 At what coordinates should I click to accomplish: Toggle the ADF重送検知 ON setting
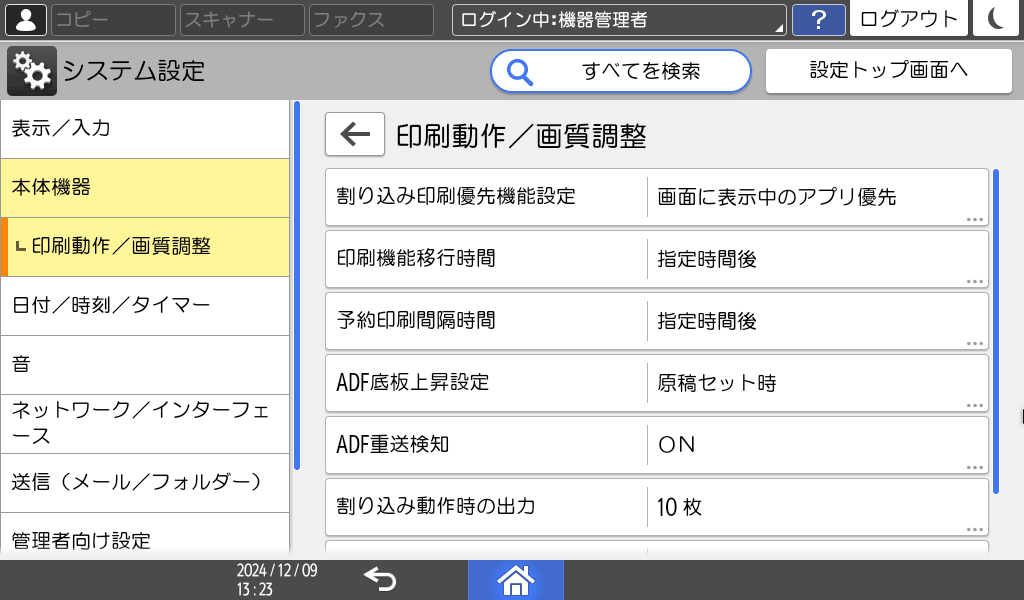(657, 444)
